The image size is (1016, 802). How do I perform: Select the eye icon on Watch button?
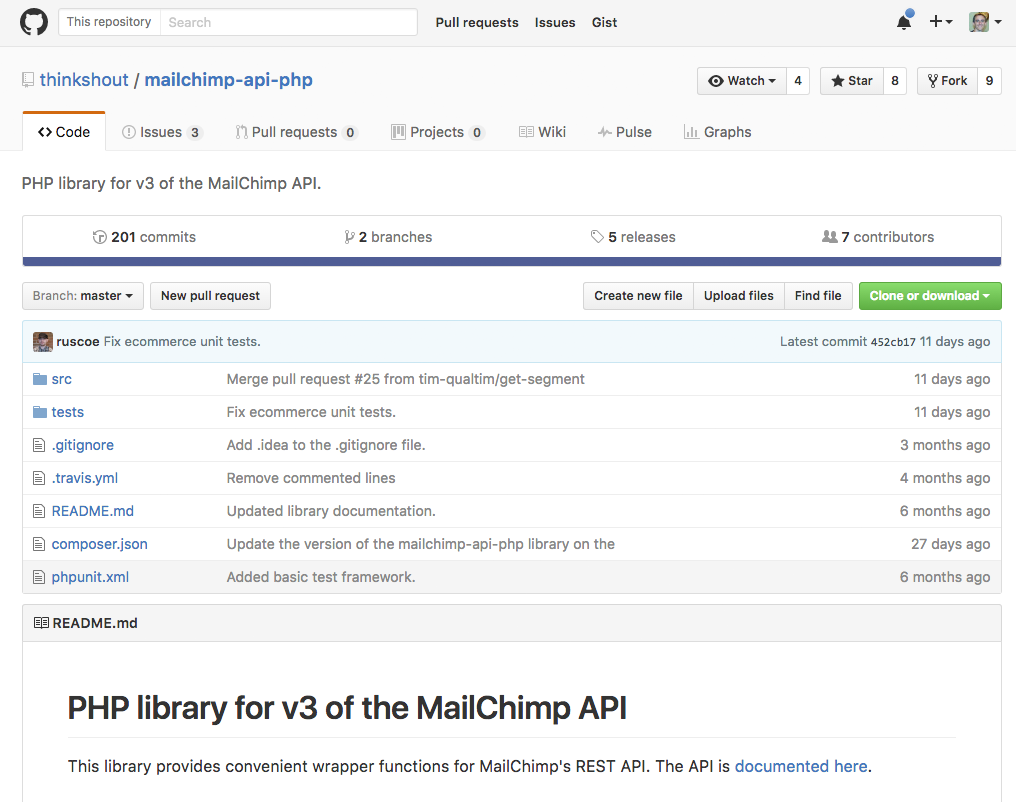716,81
